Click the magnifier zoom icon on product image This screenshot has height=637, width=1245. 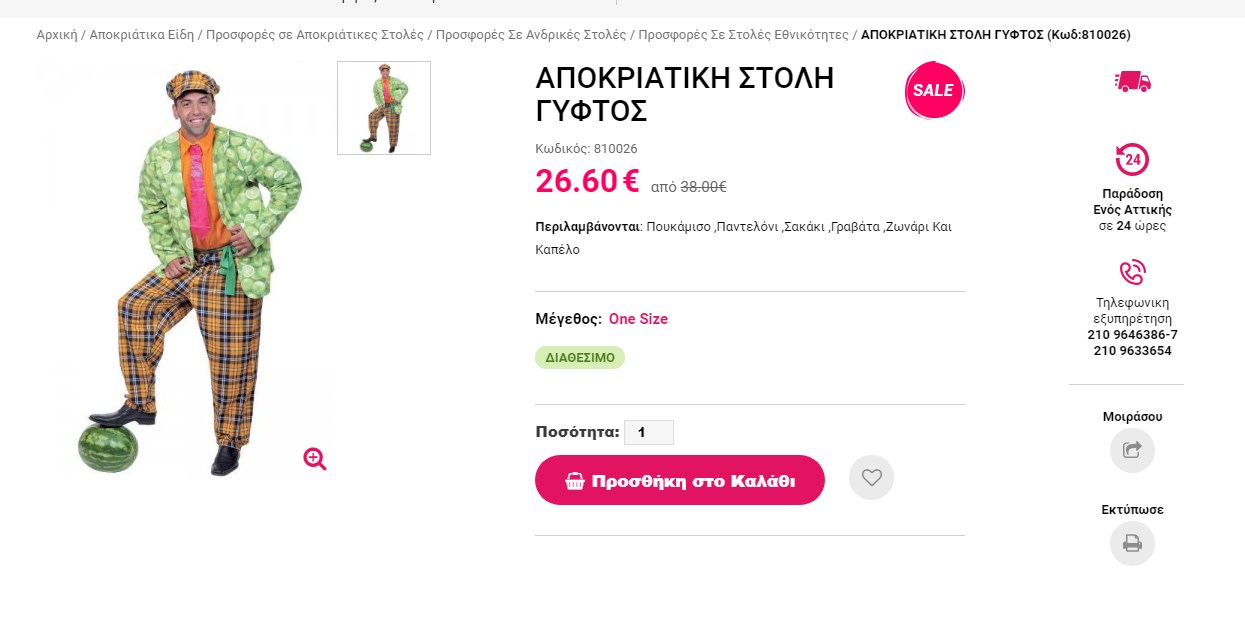[315, 459]
